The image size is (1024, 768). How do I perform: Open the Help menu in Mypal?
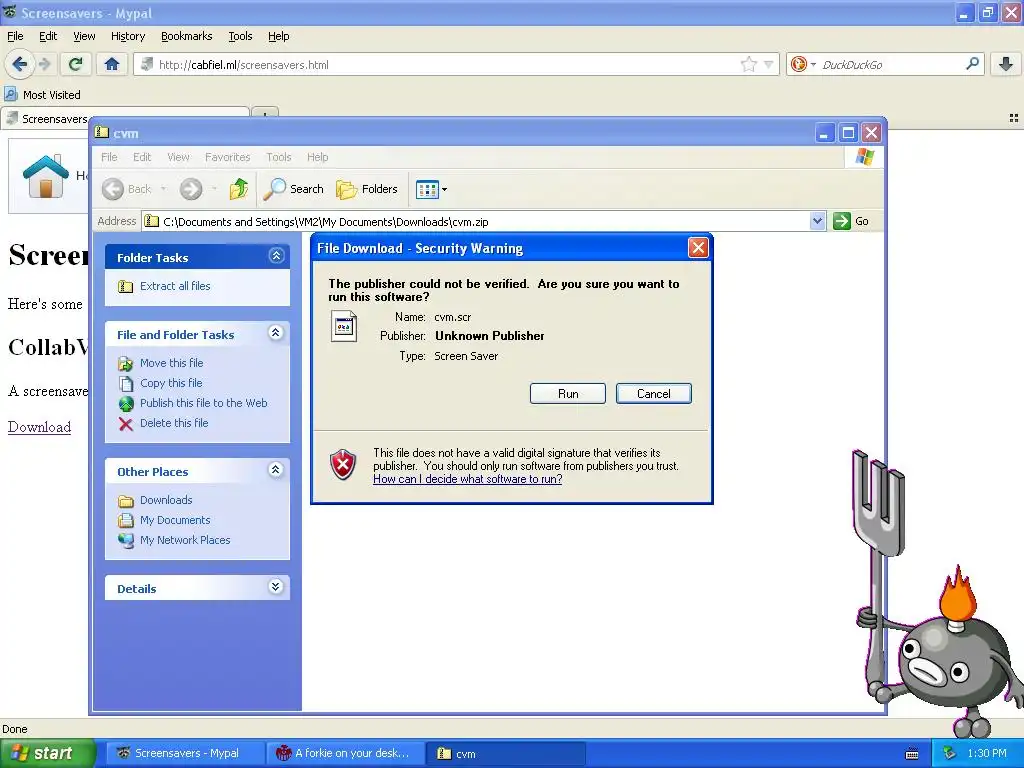pyautogui.click(x=278, y=36)
